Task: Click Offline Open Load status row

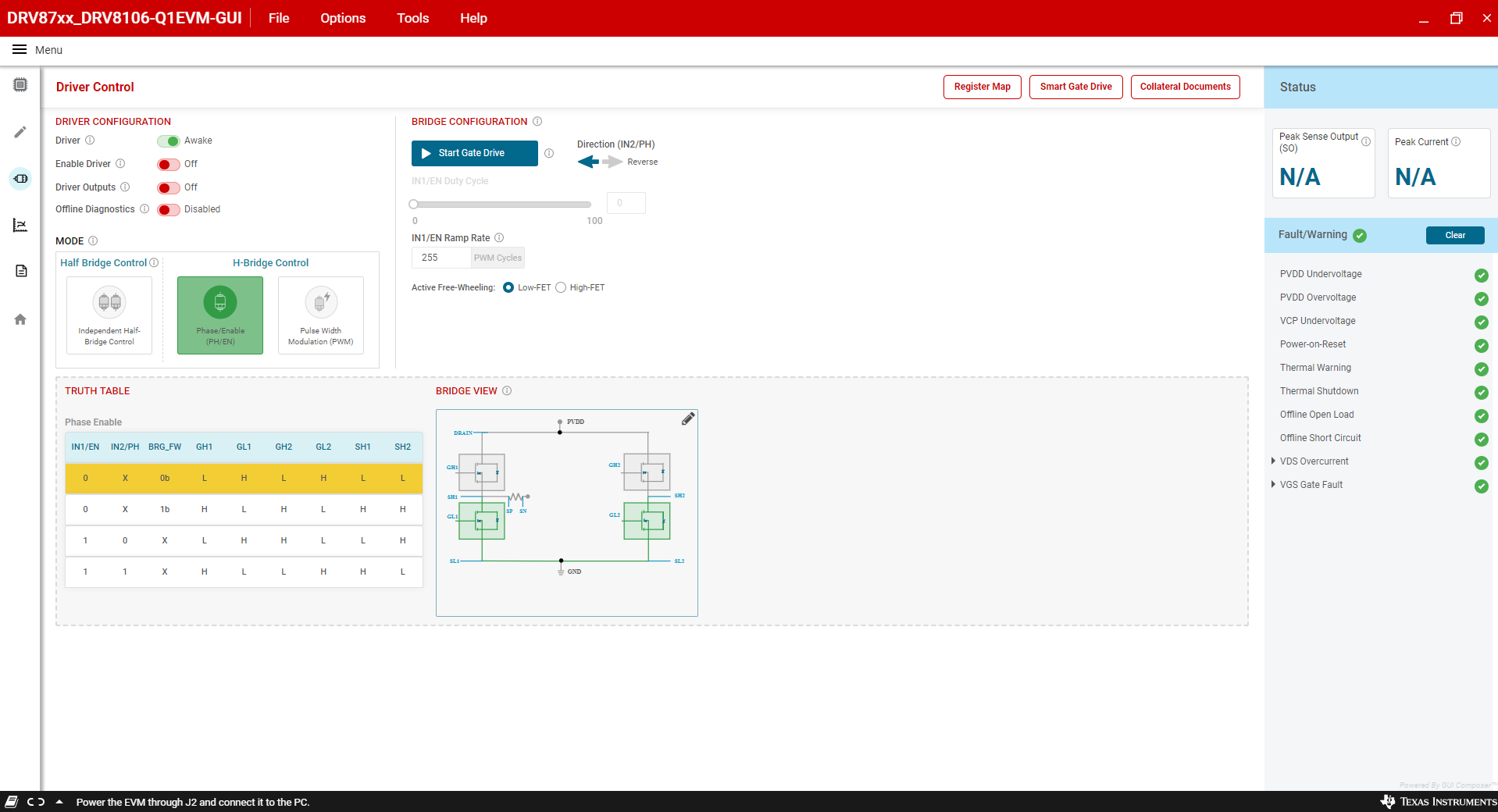Action: [x=1381, y=415]
